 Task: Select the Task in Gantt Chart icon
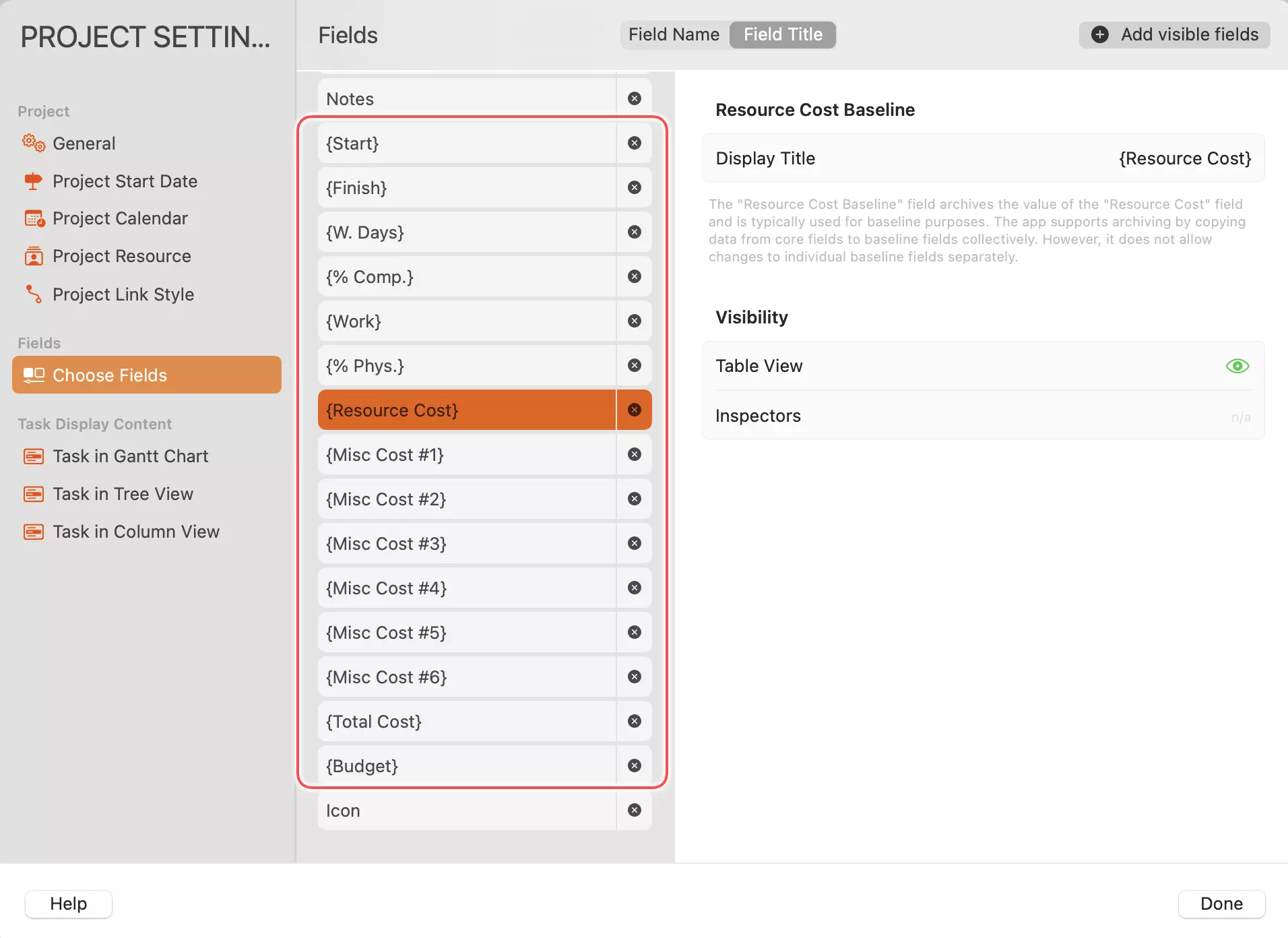[33, 456]
